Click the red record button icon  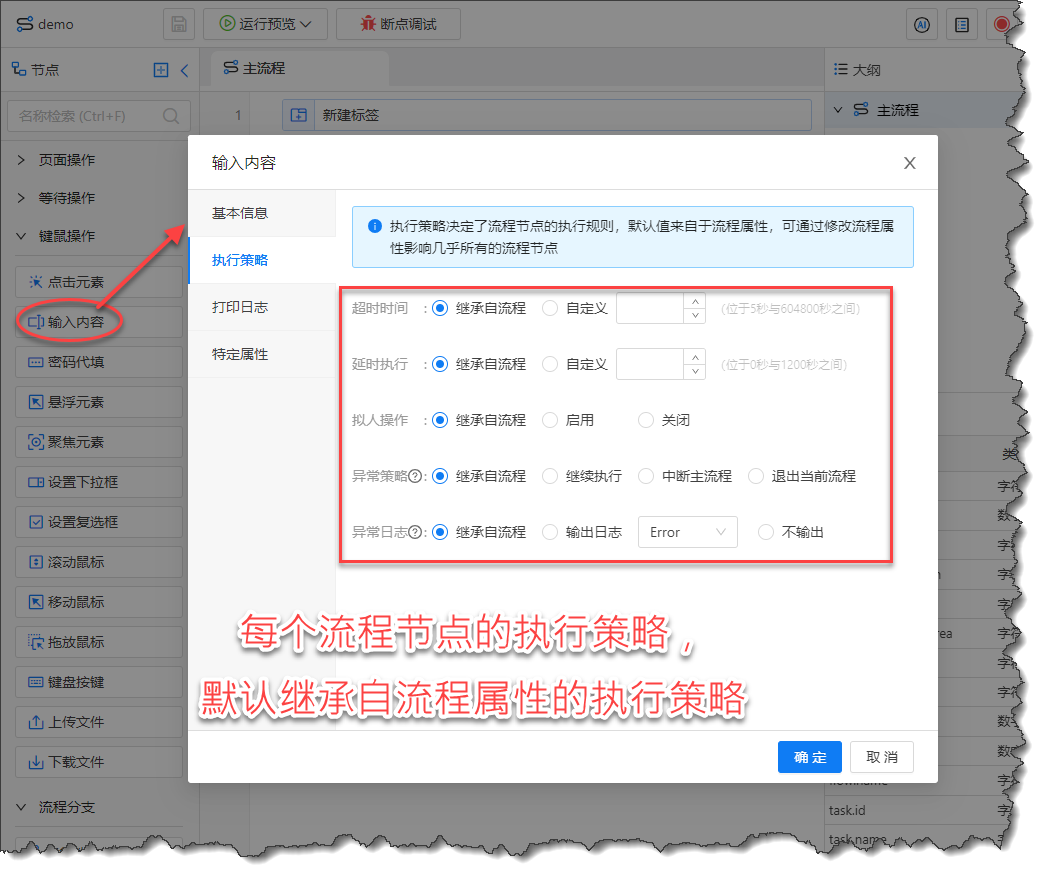1001,25
